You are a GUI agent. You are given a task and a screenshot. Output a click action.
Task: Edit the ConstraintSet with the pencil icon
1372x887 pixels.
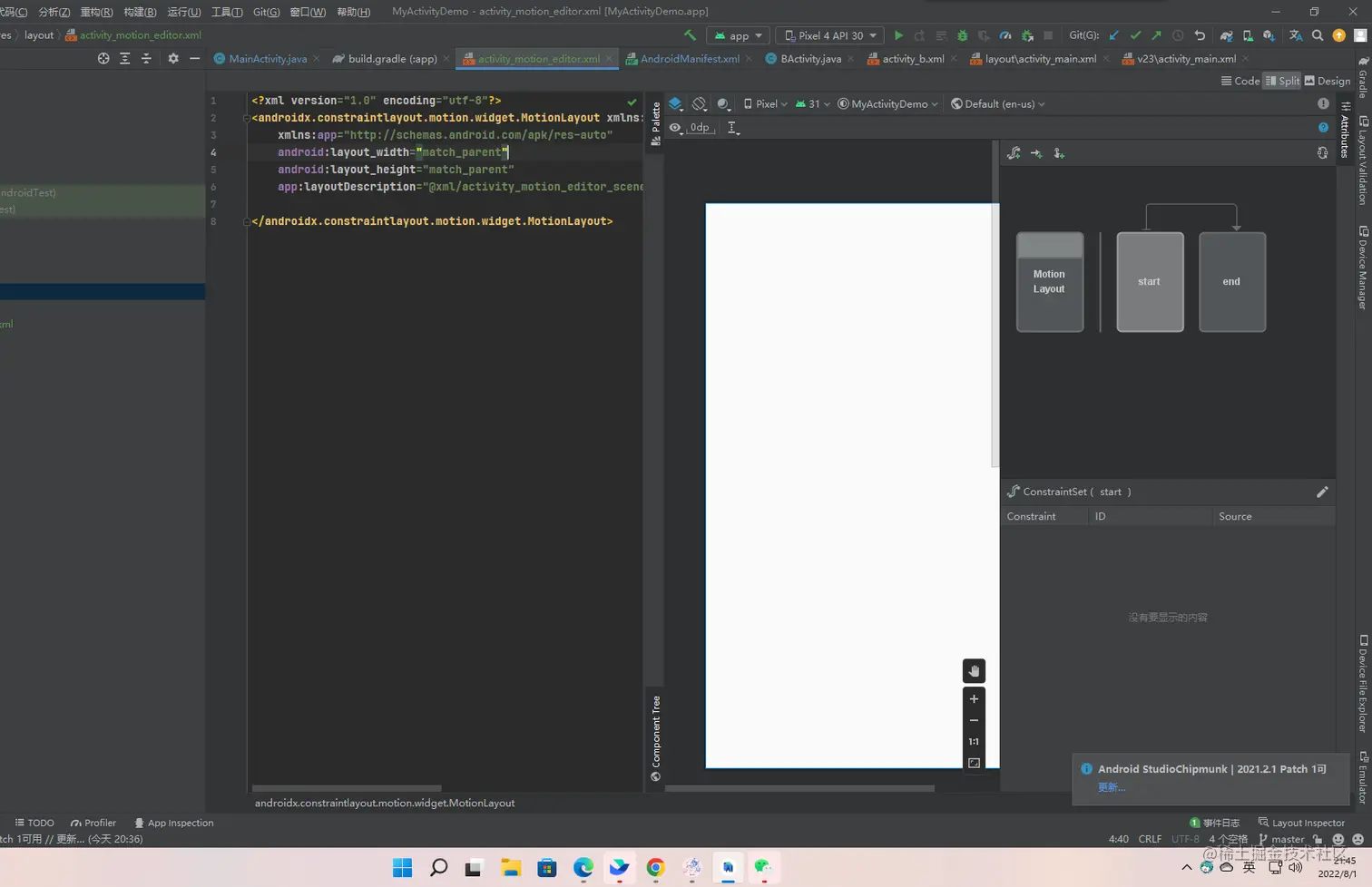point(1322,492)
